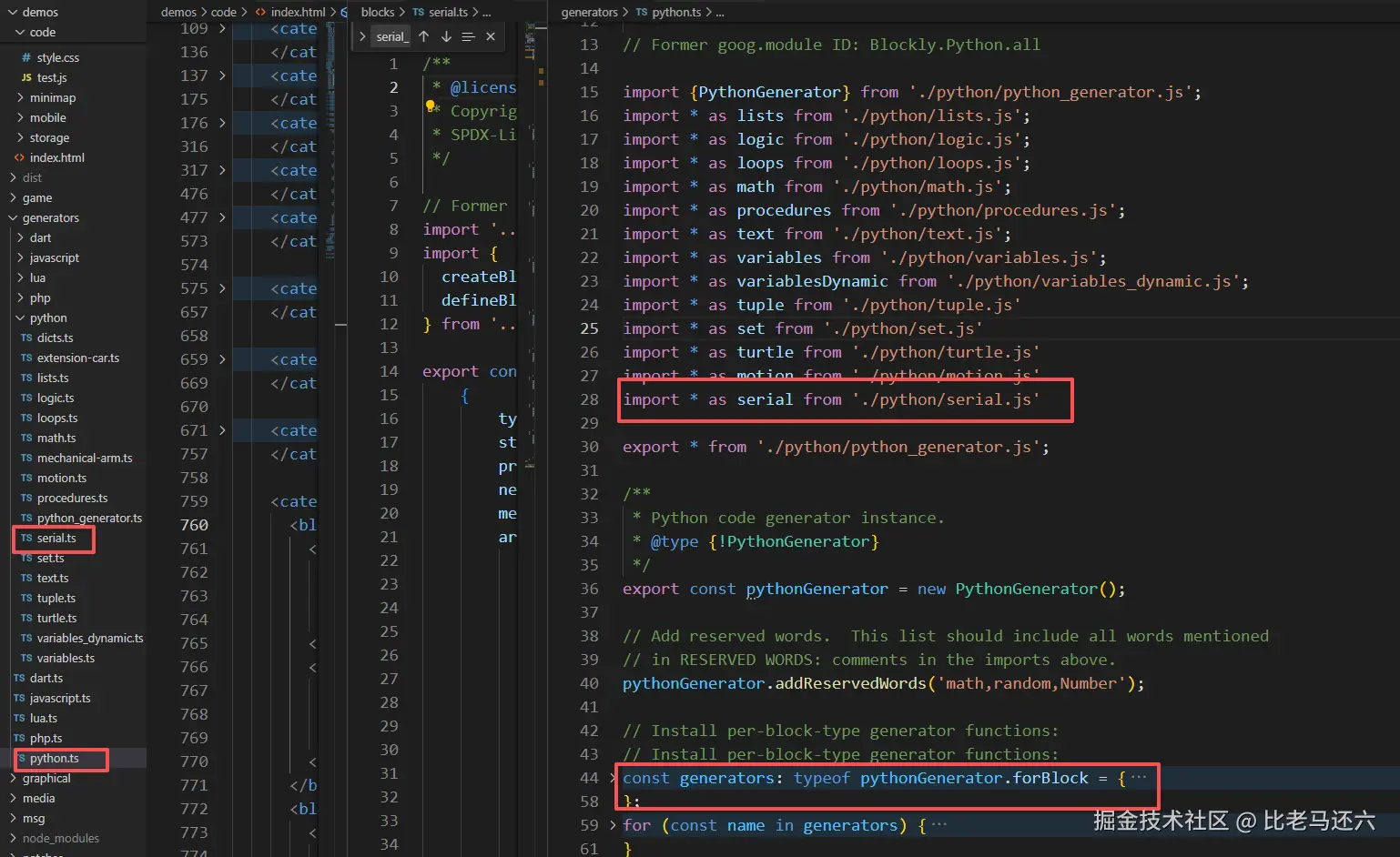The image size is (1400, 857).
Task: Click the blocks breadcrumb segment
Action: [x=378, y=12]
